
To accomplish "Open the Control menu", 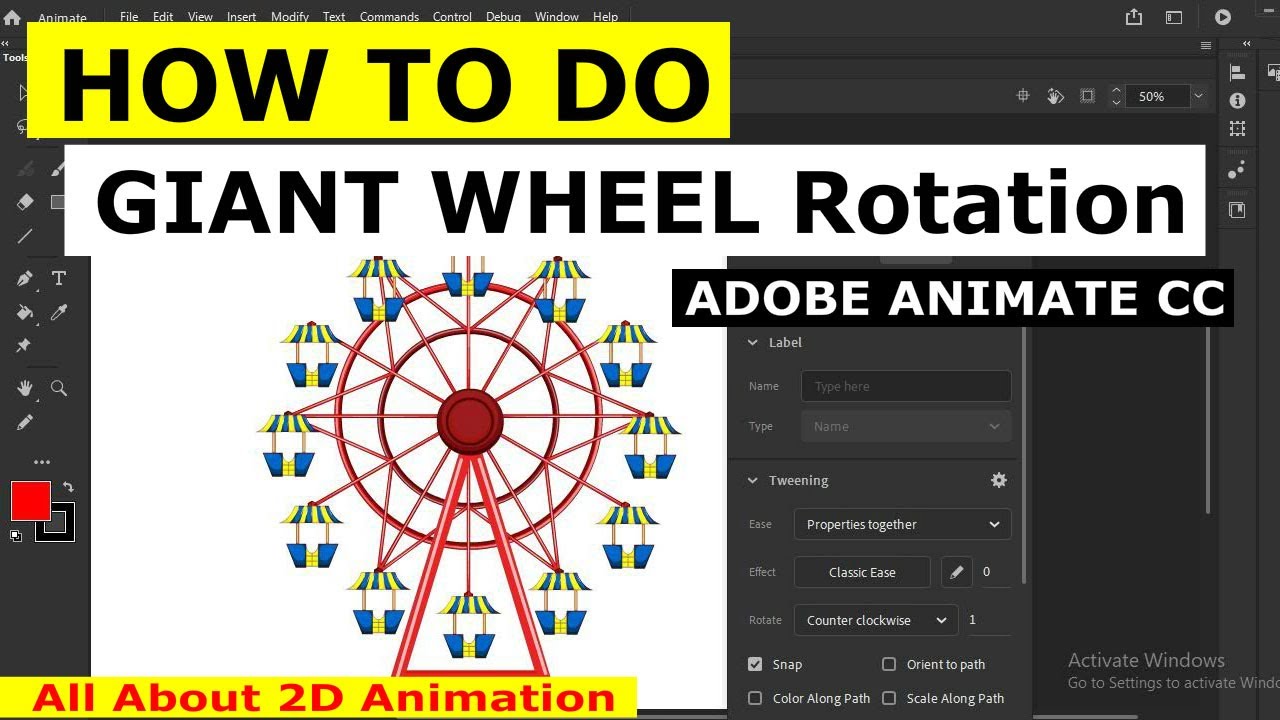I will point(452,17).
